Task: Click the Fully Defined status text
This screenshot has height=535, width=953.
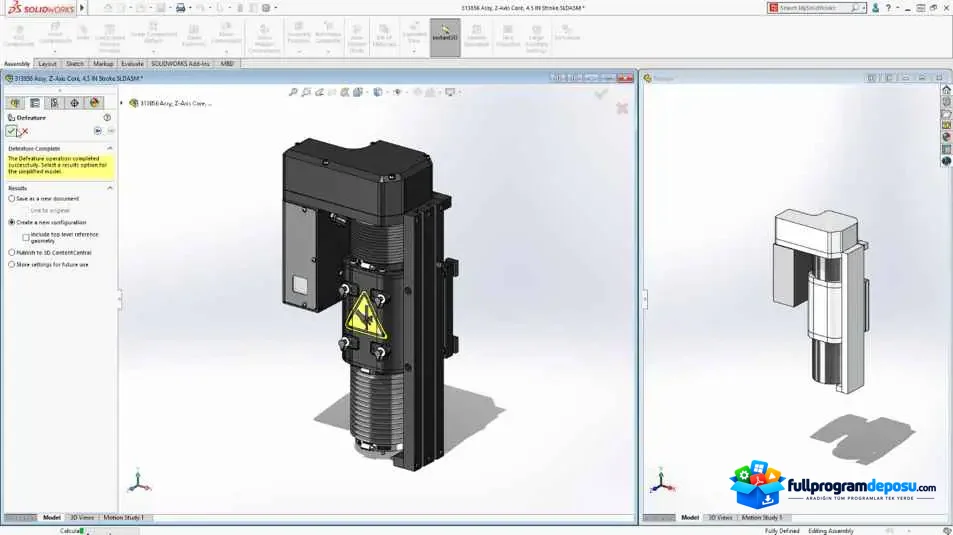Action: (x=782, y=531)
